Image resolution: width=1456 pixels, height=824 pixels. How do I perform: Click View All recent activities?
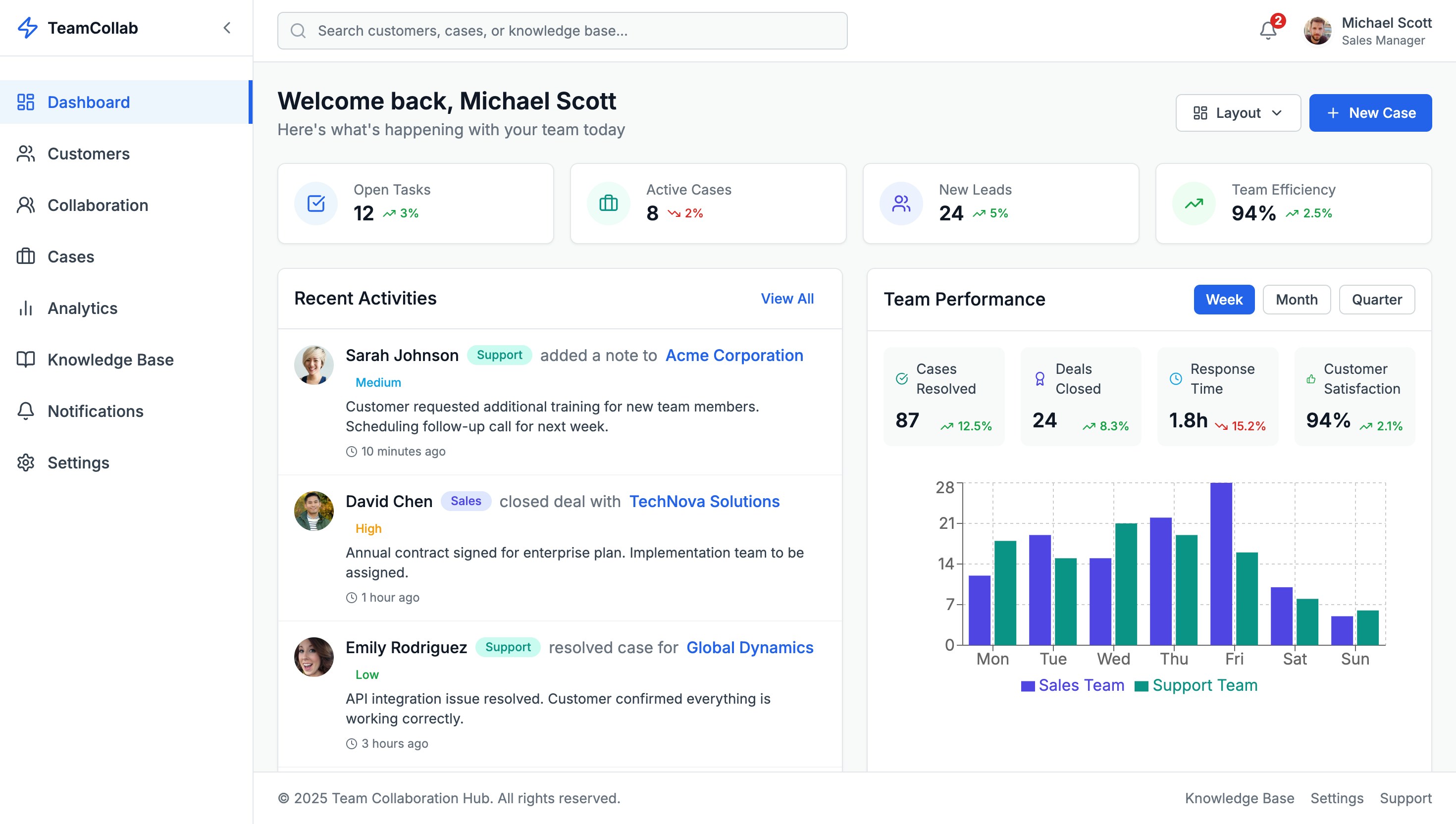tap(786, 298)
